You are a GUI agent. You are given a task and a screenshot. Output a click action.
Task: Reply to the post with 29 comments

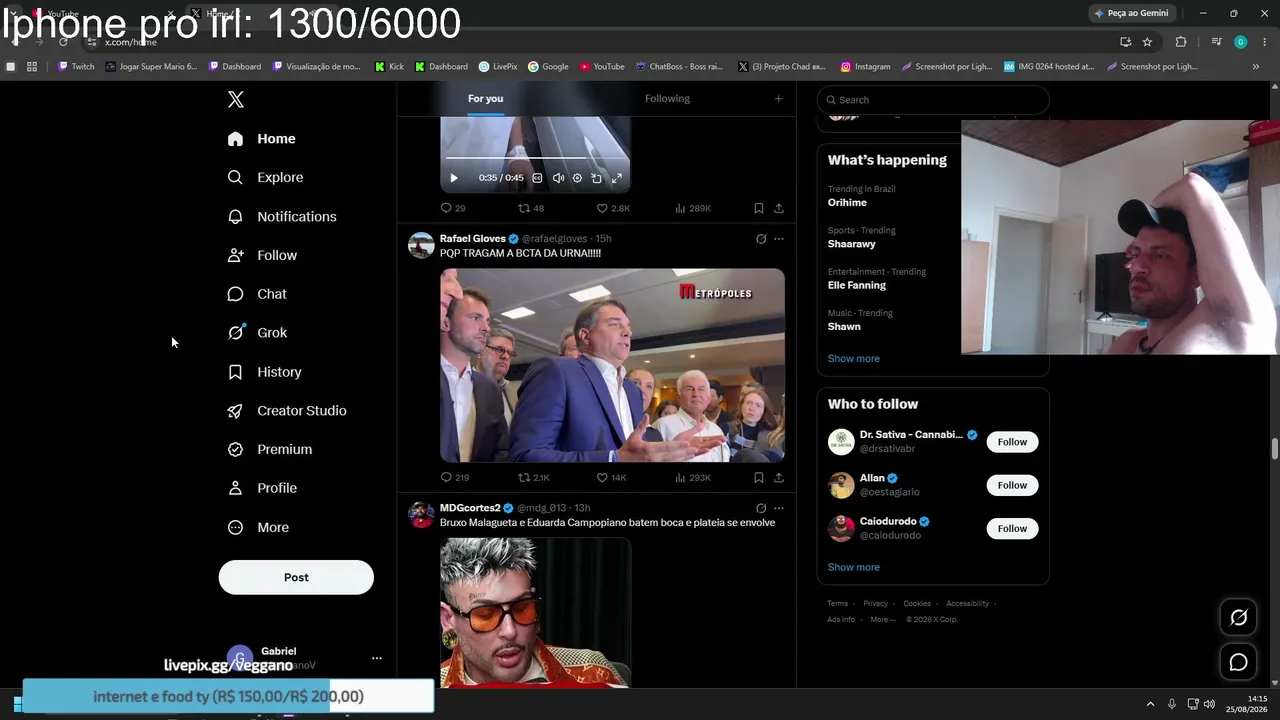pyautogui.click(x=453, y=208)
